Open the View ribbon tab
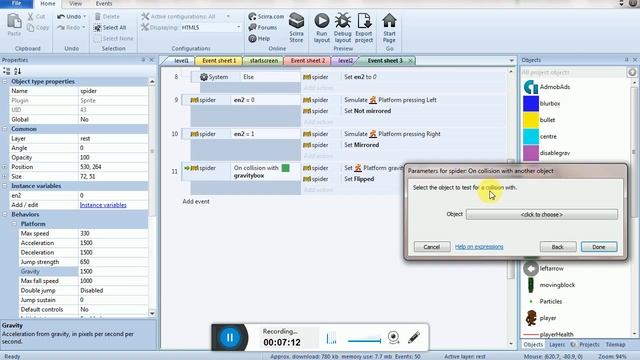640x360 pixels. coord(75,4)
